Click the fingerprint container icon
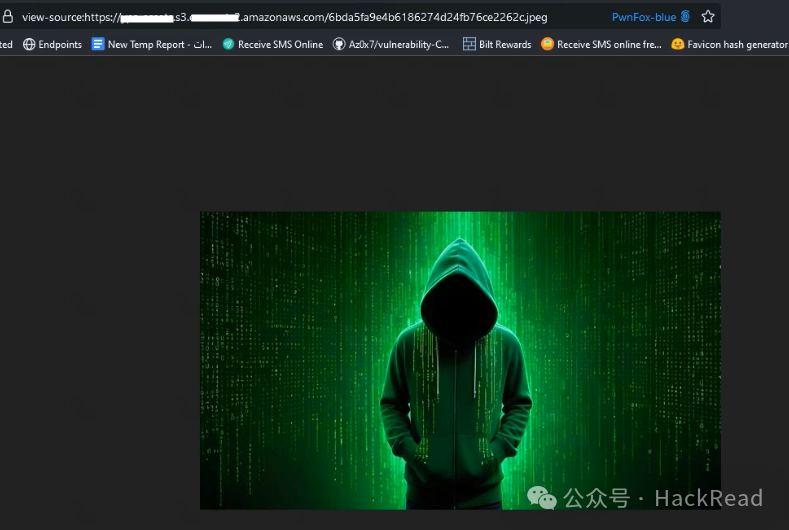The width and height of the screenshot is (789, 530). [x=685, y=17]
